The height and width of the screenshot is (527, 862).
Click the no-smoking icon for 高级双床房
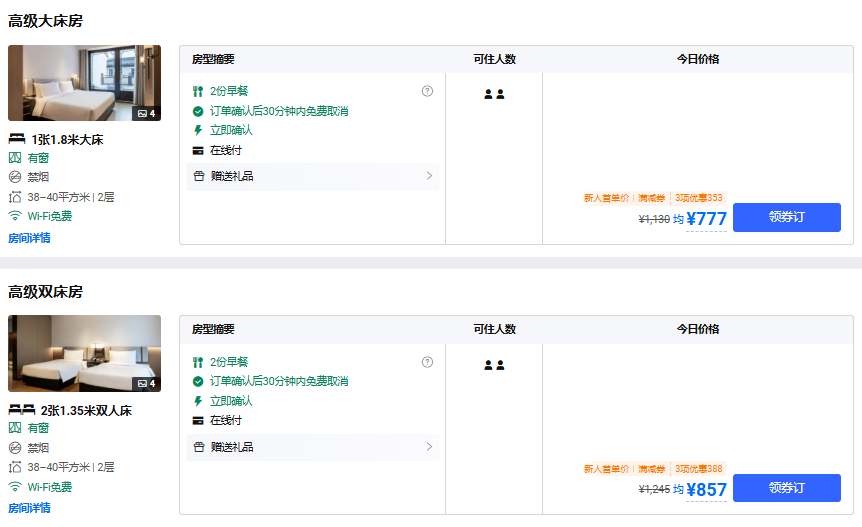pyautogui.click(x=15, y=448)
